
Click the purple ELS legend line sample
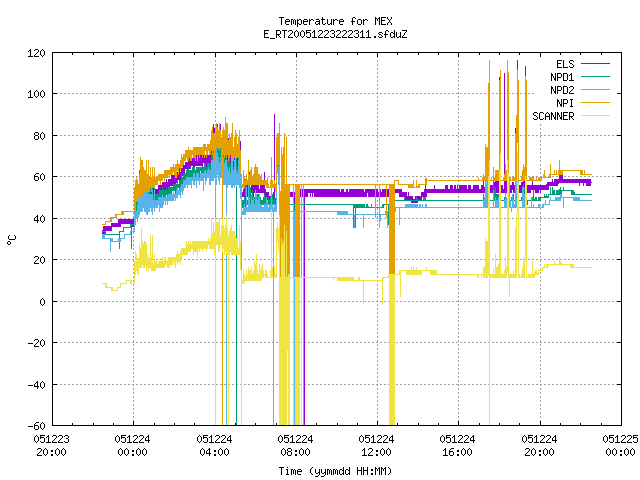(x=595, y=64)
